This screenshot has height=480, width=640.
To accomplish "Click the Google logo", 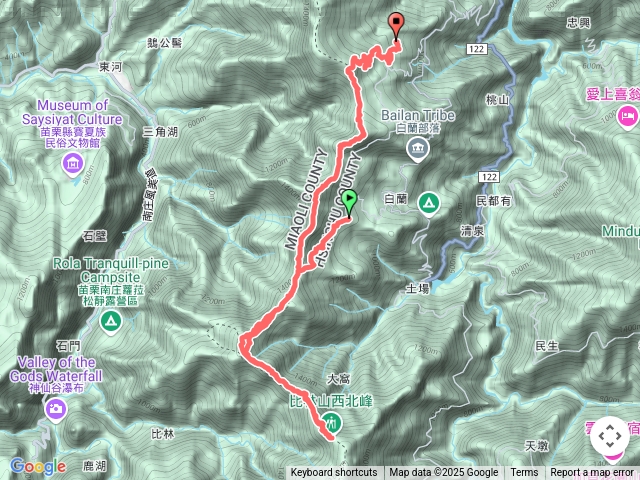I will pyautogui.click(x=38, y=466).
